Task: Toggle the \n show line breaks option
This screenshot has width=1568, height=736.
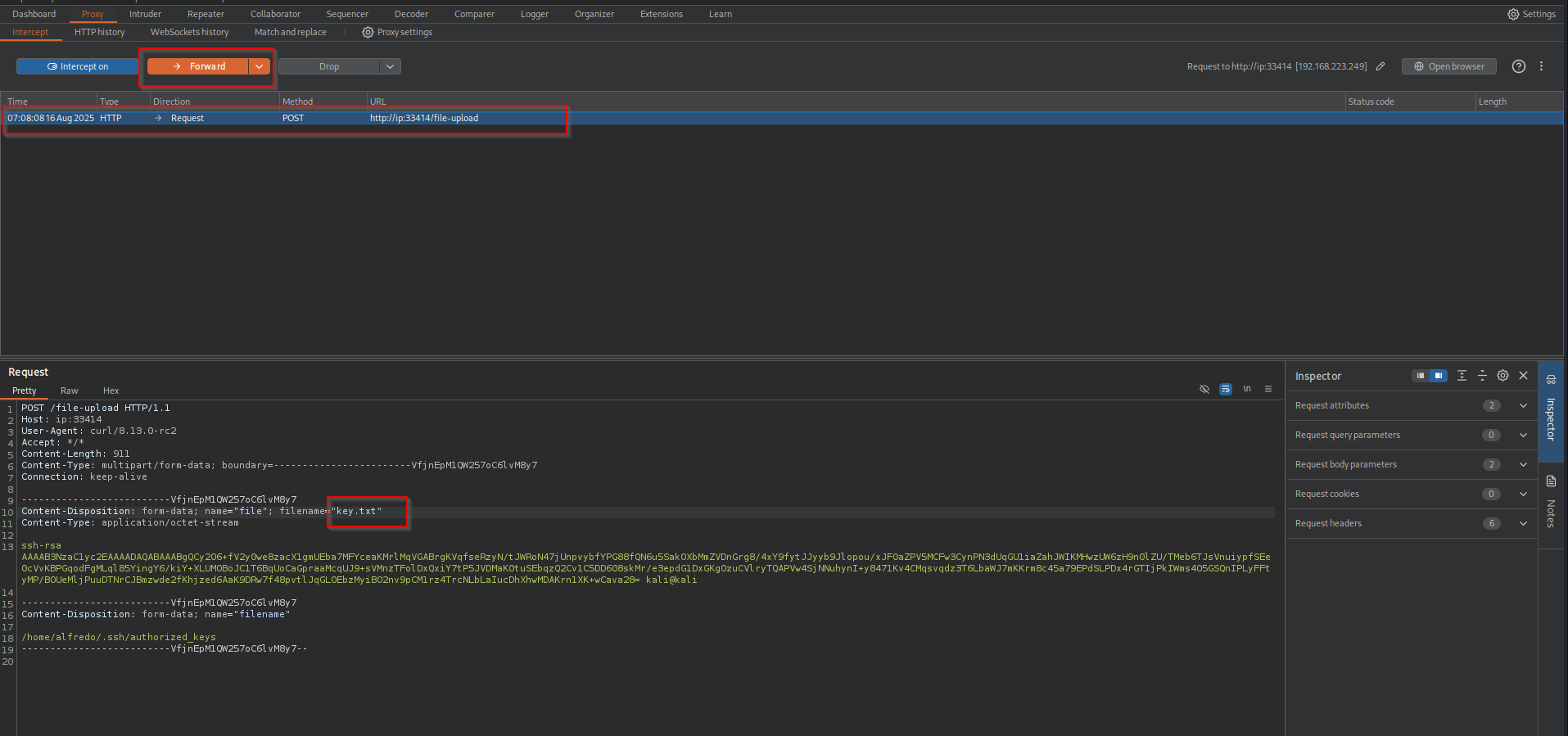Action: point(1247,389)
